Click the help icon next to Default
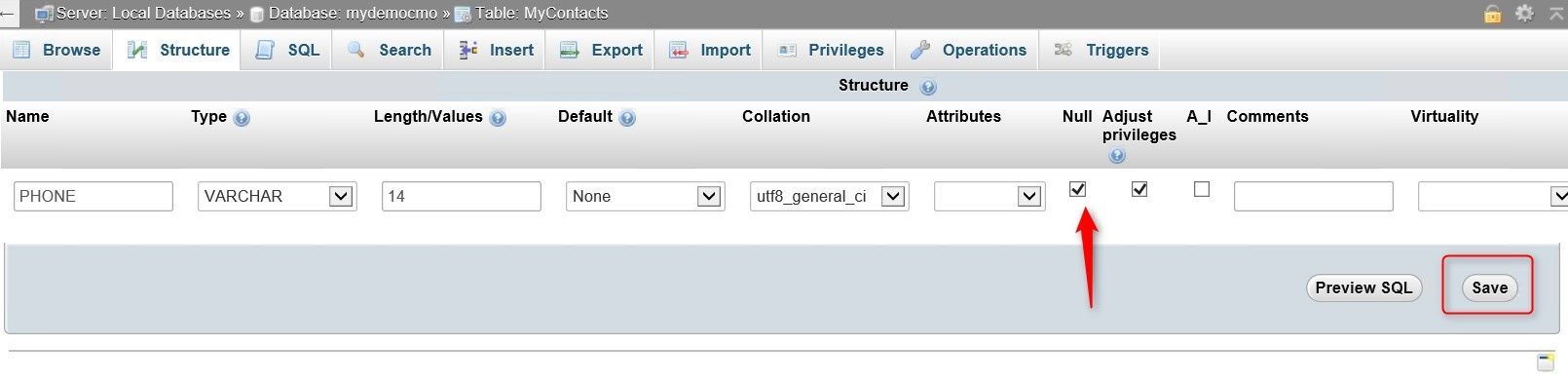Viewport: 1568px width, 383px height. tap(627, 119)
